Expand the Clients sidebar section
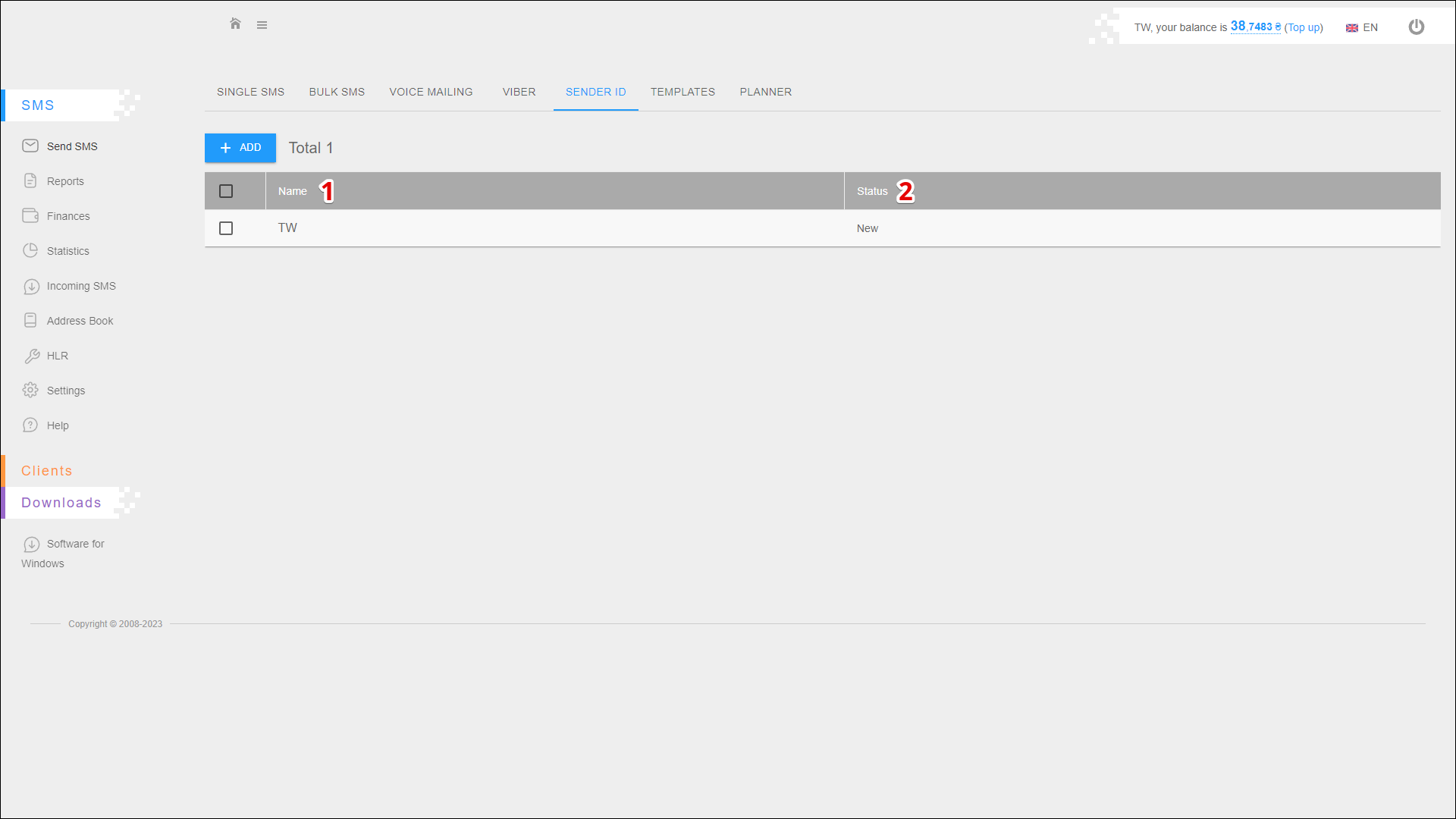This screenshot has height=819, width=1456. click(x=46, y=471)
